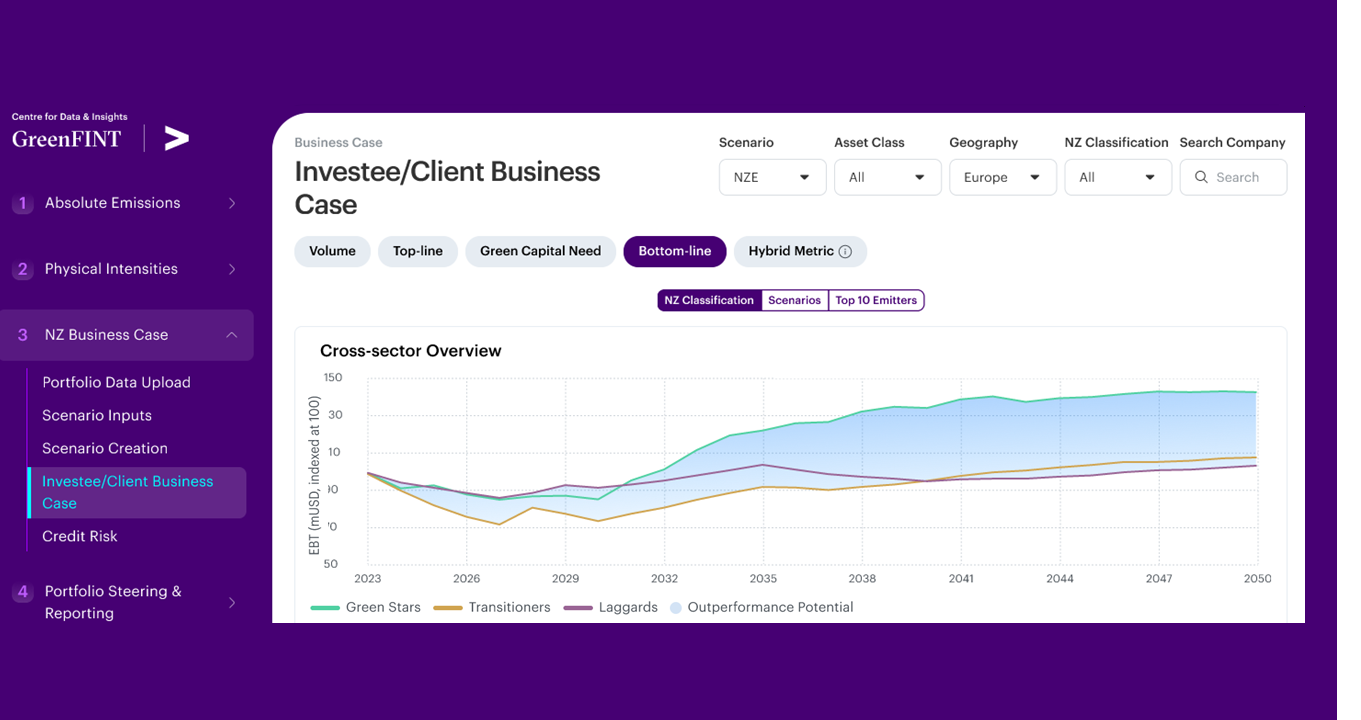Viewport: 1361px width, 720px height.
Task: Click the Hybrid Metric info icon
Action: pos(845,252)
